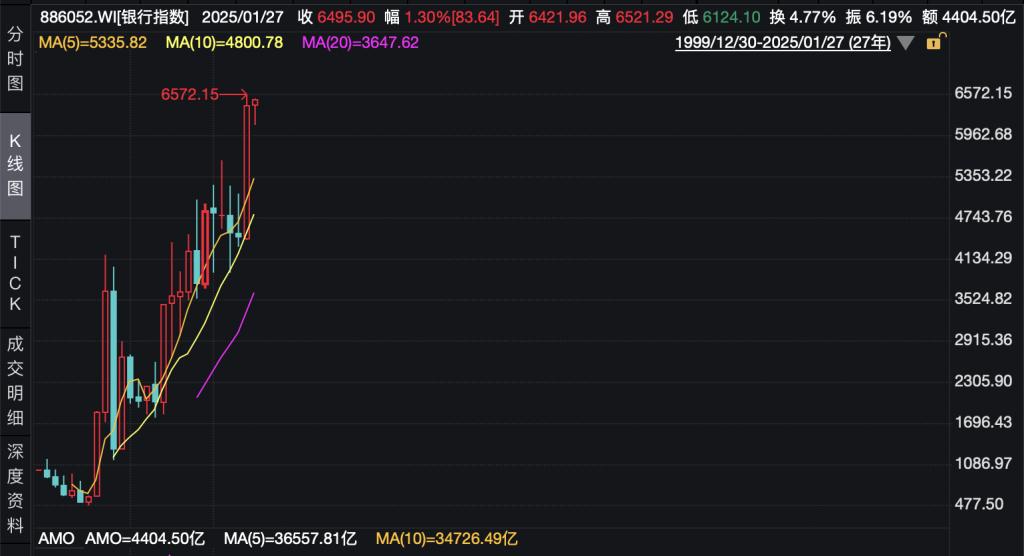The width and height of the screenshot is (1024, 556).
Task: Click the 5353.22 price axis label
Action: click(x=983, y=175)
